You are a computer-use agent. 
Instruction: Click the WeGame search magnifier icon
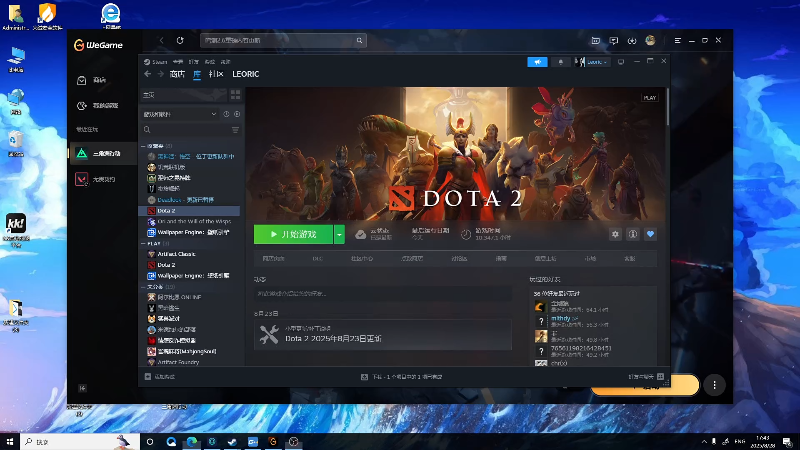click(359, 40)
